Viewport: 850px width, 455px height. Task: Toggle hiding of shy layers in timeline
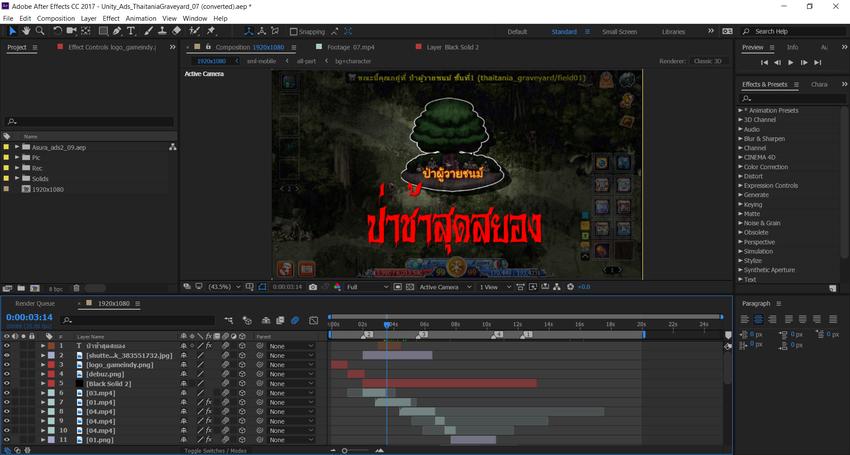pos(266,321)
